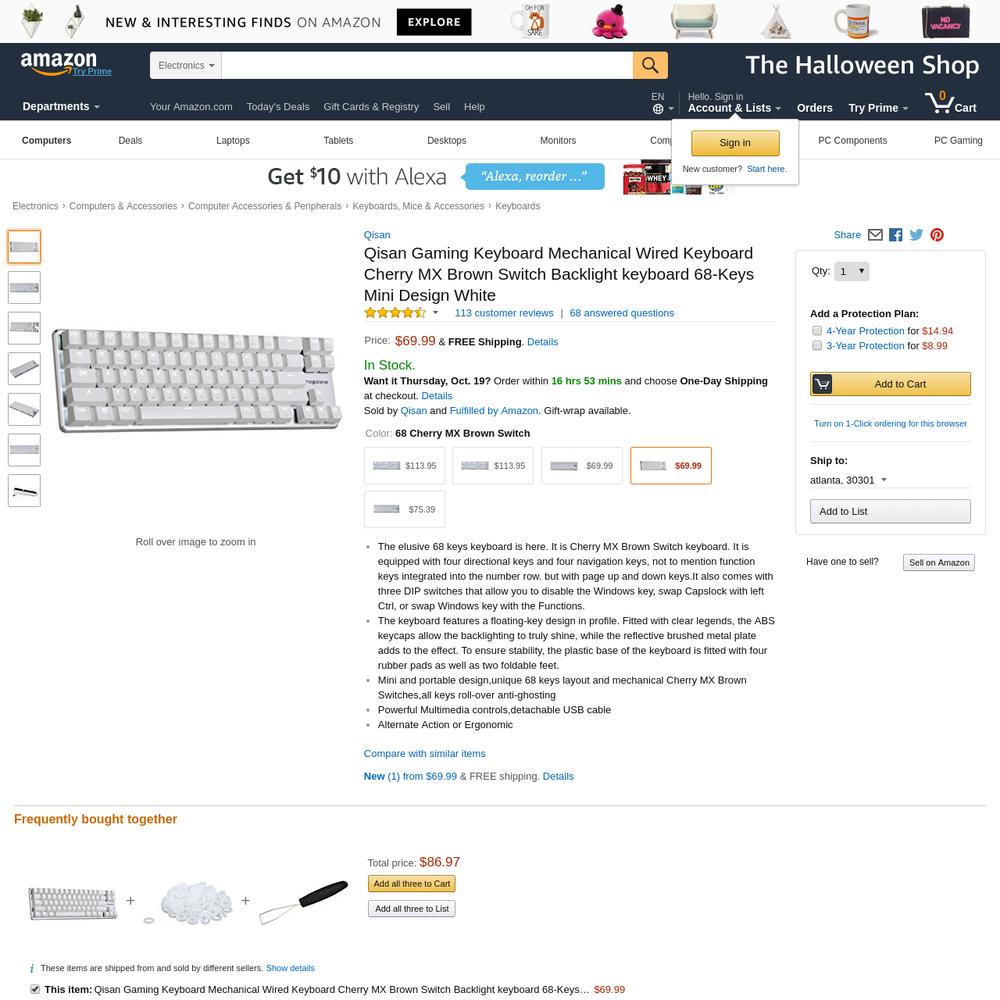Image resolution: width=1000 pixels, height=1000 pixels.
Task: Select the second keyboard thumbnail image
Action: pyautogui.click(x=24, y=288)
